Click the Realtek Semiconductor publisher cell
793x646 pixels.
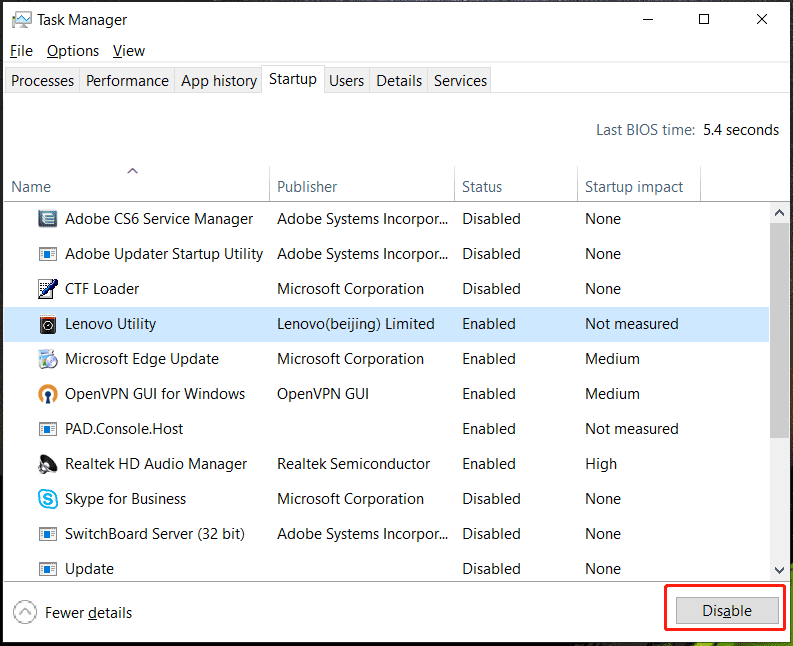pyautogui.click(x=354, y=464)
